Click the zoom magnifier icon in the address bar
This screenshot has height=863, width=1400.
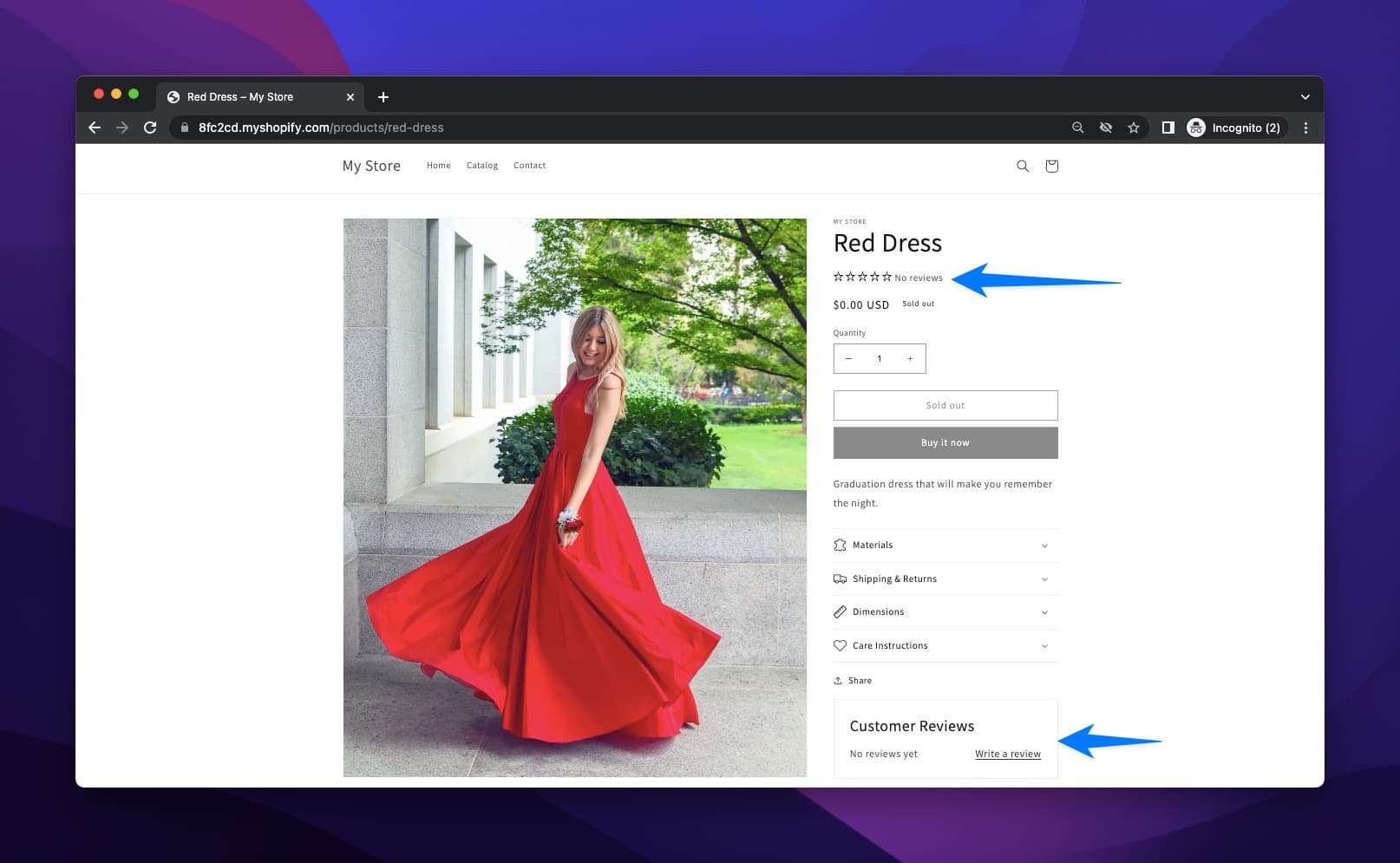1077,127
